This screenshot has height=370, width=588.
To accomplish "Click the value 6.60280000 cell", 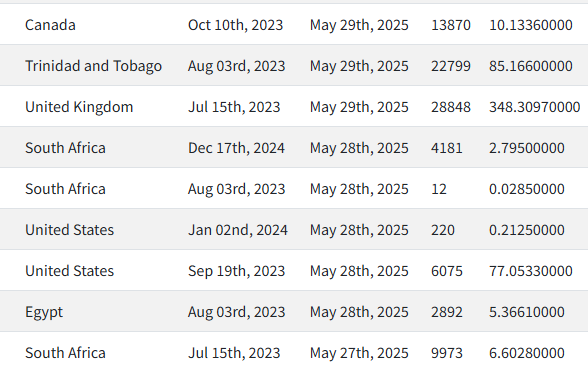I will (x=526, y=353).
